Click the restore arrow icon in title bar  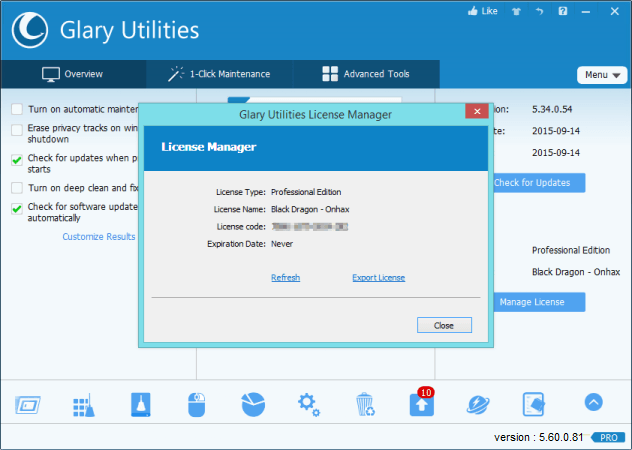click(539, 11)
